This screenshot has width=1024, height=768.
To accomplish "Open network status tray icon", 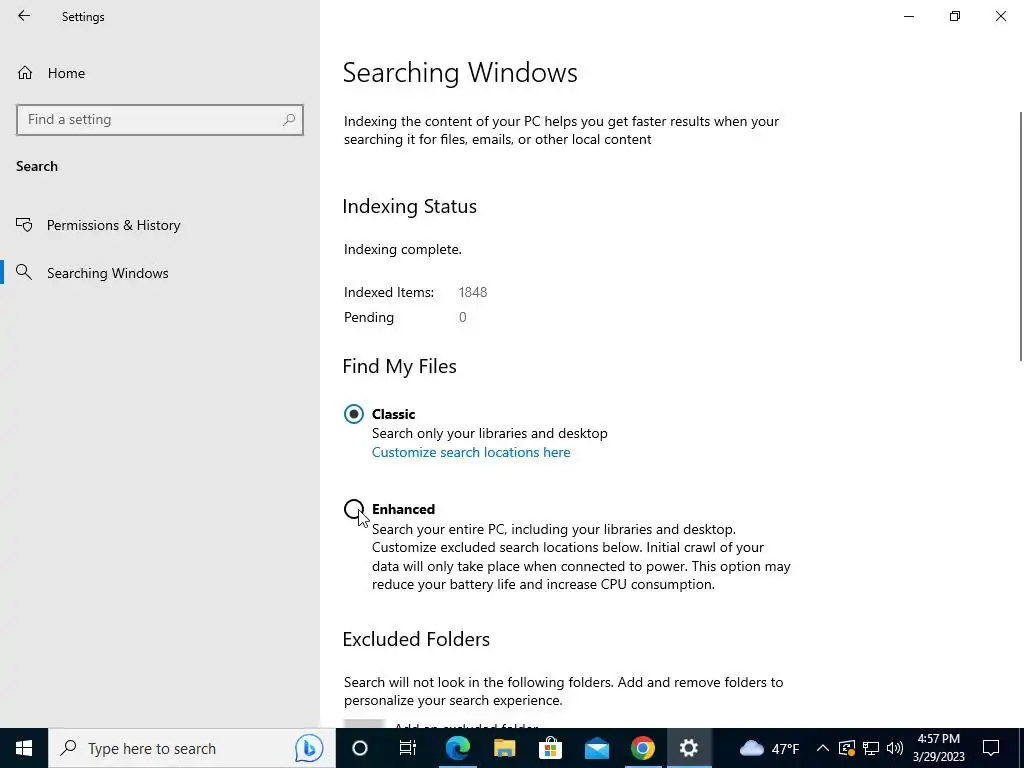I will (x=871, y=748).
